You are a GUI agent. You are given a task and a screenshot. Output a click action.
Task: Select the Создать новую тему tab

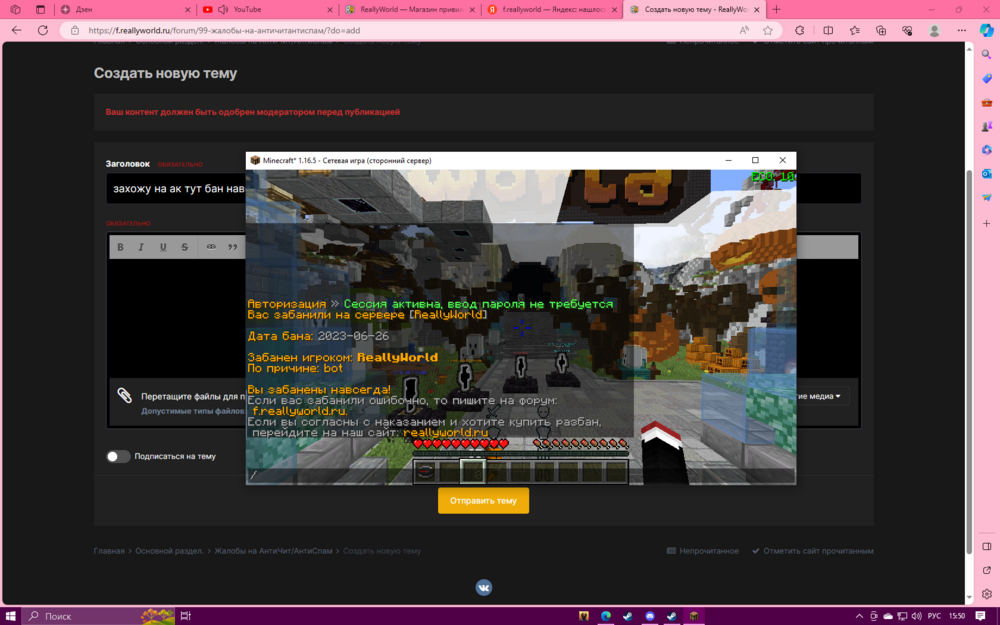694,10
